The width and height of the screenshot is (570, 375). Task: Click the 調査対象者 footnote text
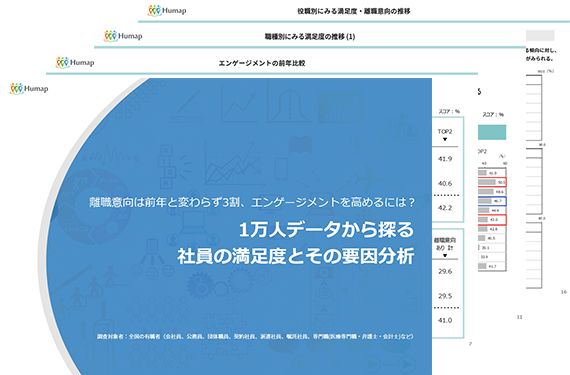click(x=255, y=336)
